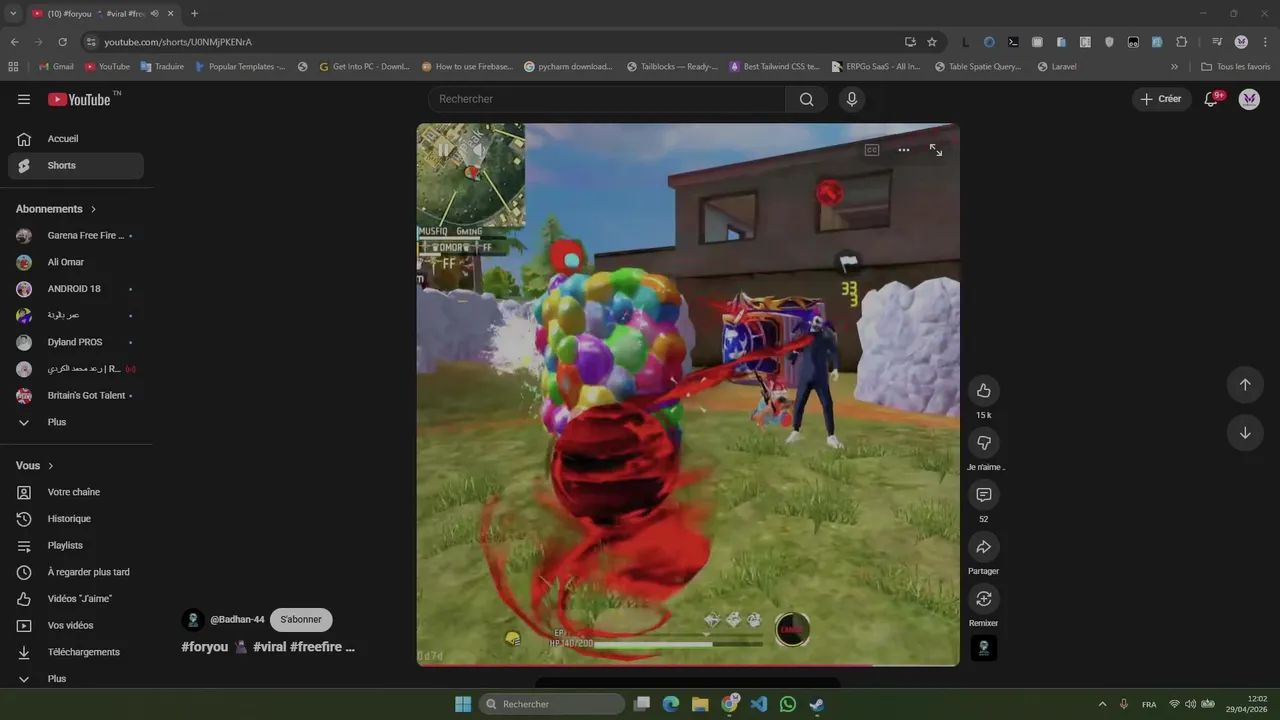Open the @Badhan-44 channel link
1280x720 pixels.
(237, 619)
